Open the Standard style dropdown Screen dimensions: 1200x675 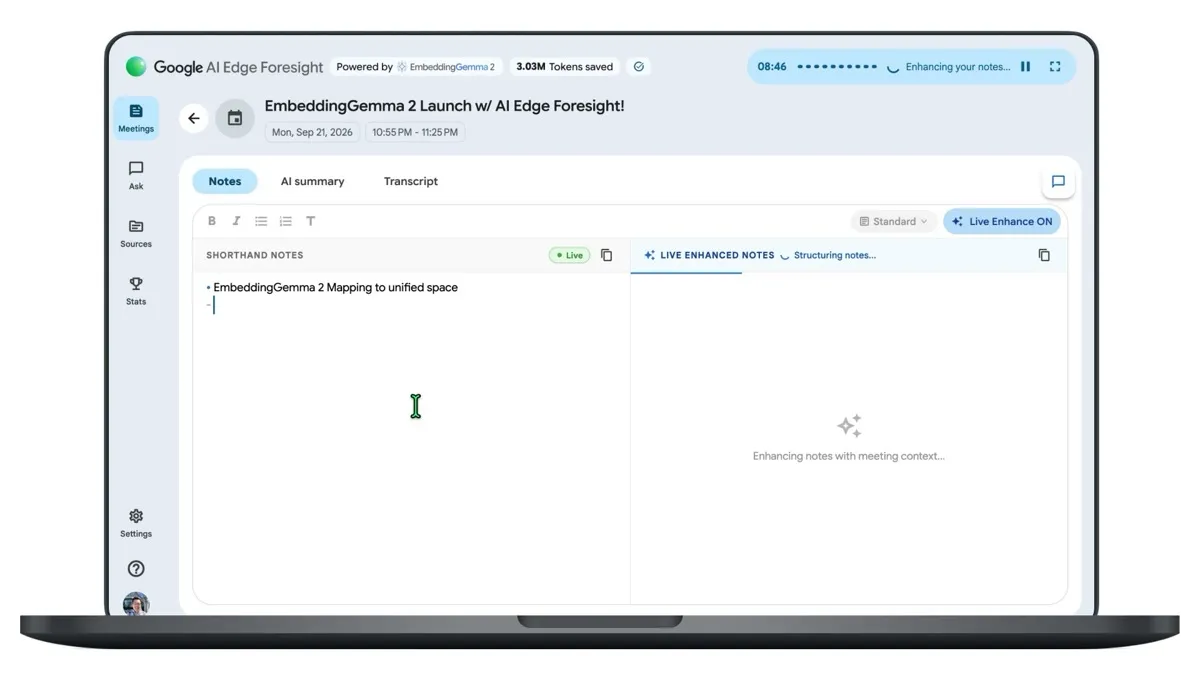(x=893, y=221)
